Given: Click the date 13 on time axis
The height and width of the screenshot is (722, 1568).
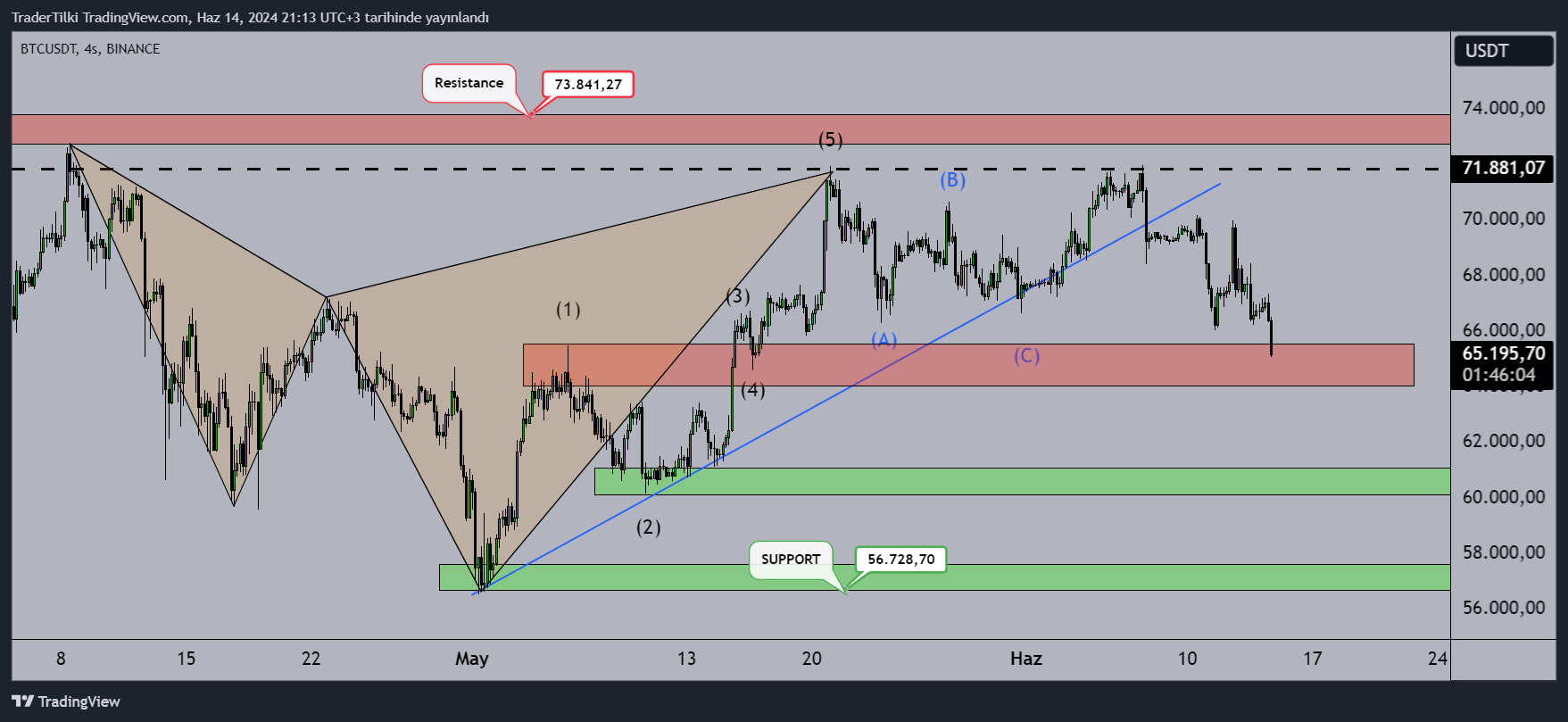Looking at the screenshot, I should click(x=686, y=659).
